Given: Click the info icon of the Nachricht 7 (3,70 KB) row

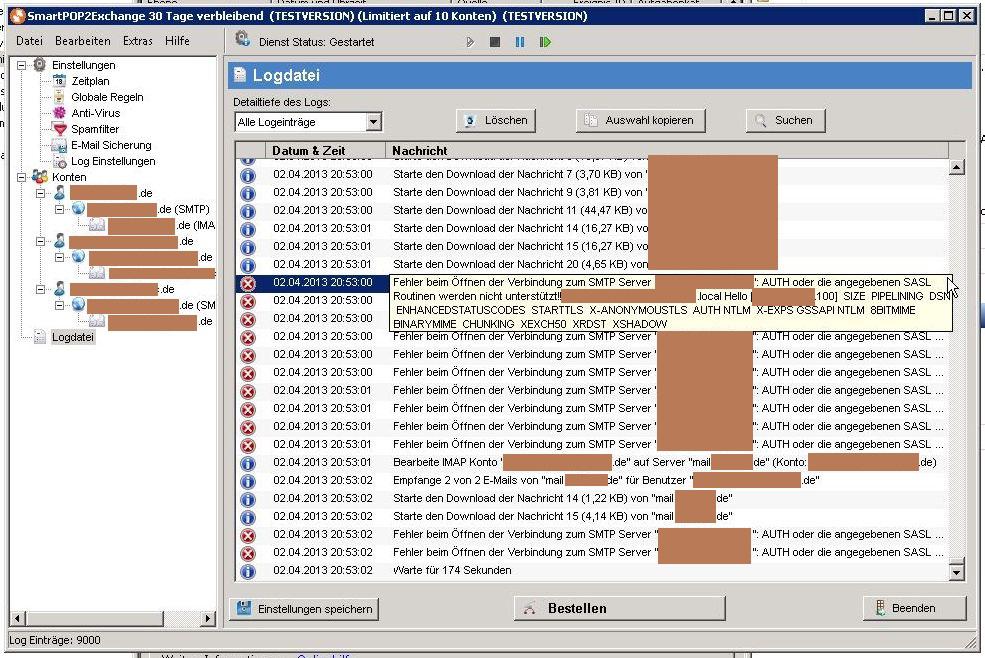Looking at the screenshot, I should [x=248, y=175].
